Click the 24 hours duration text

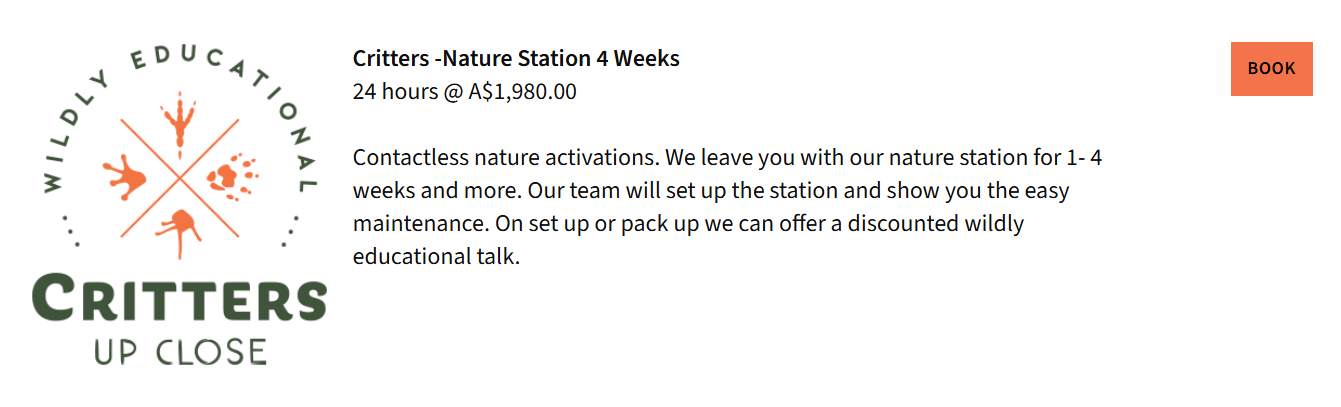[395, 92]
